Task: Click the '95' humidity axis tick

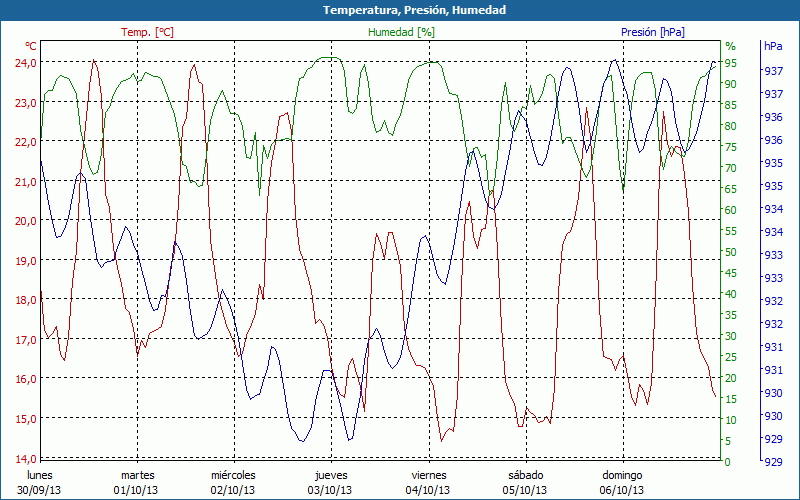Action: (731, 63)
